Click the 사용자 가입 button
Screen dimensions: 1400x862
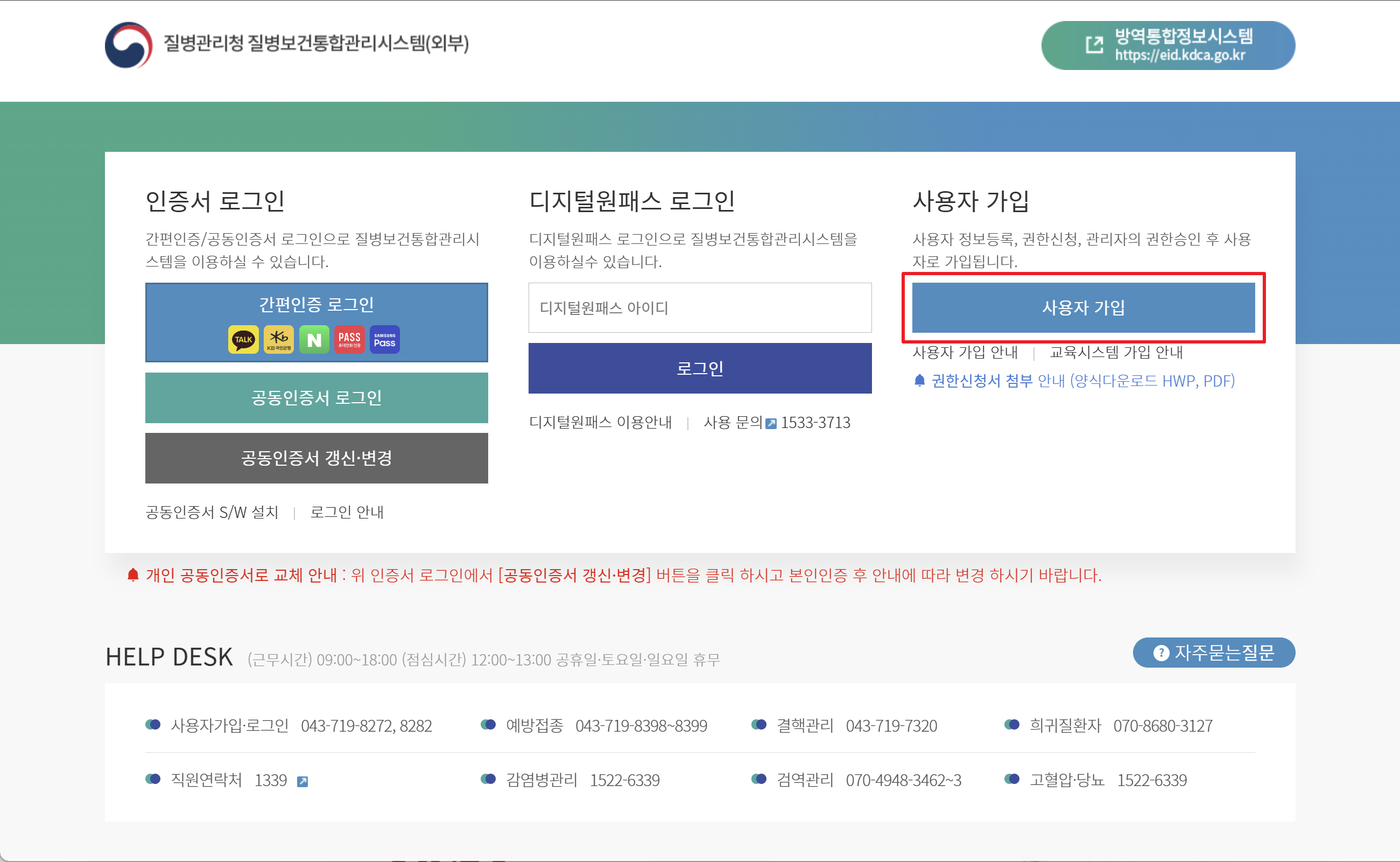[x=1084, y=308]
